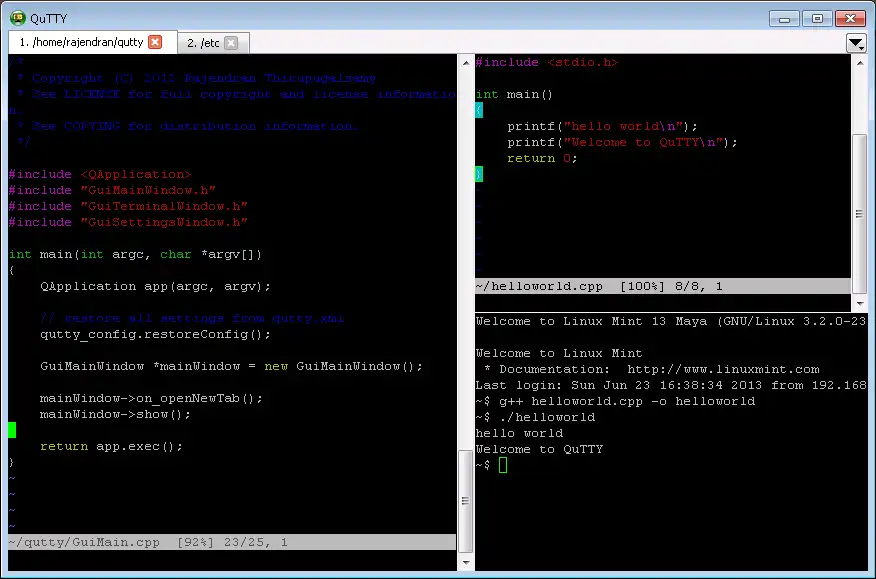876x579 pixels.
Task: Click the #include "GuiSettingsWindow.h" line
Action: tap(128, 222)
